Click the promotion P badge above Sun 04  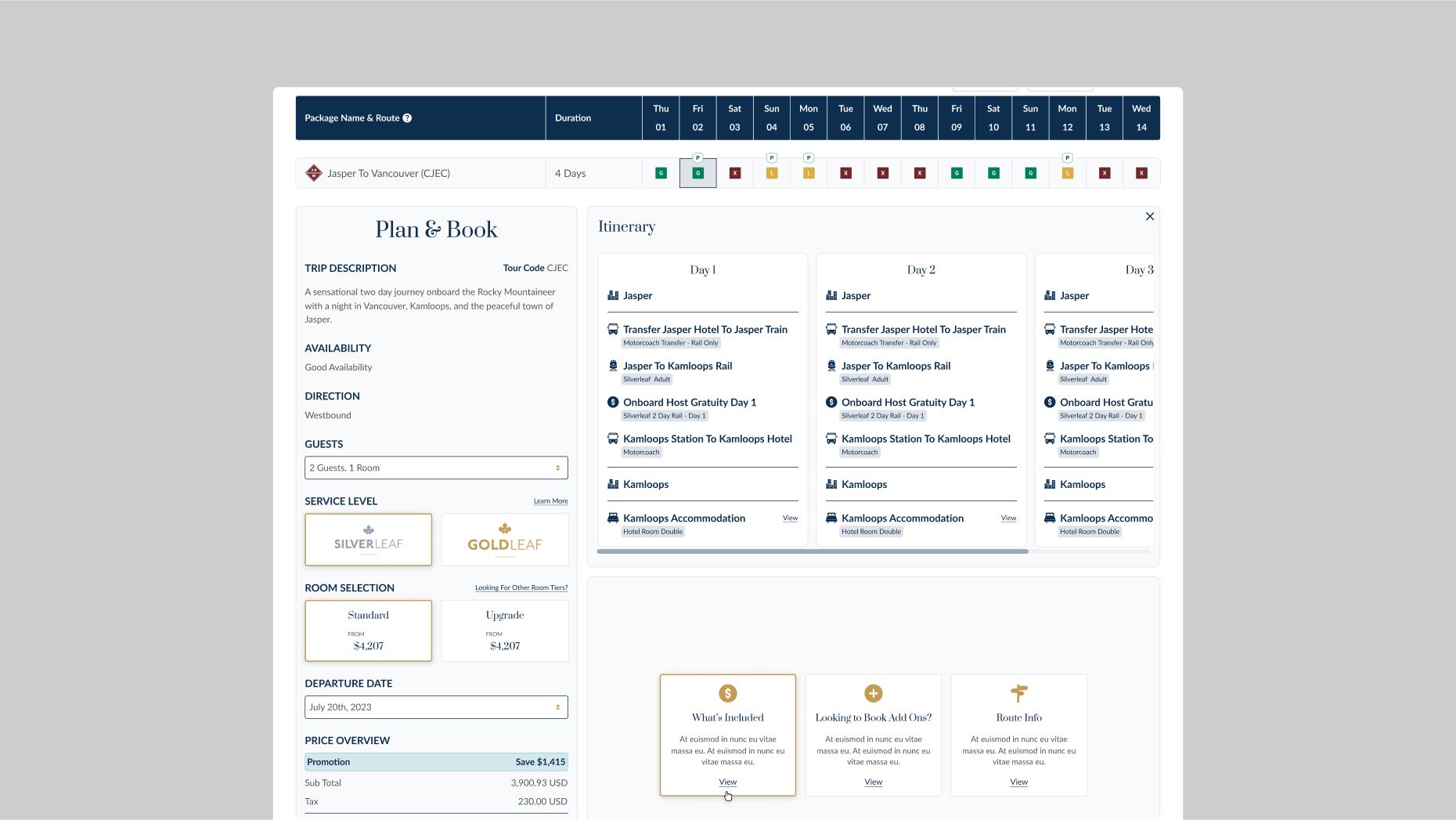click(772, 157)
